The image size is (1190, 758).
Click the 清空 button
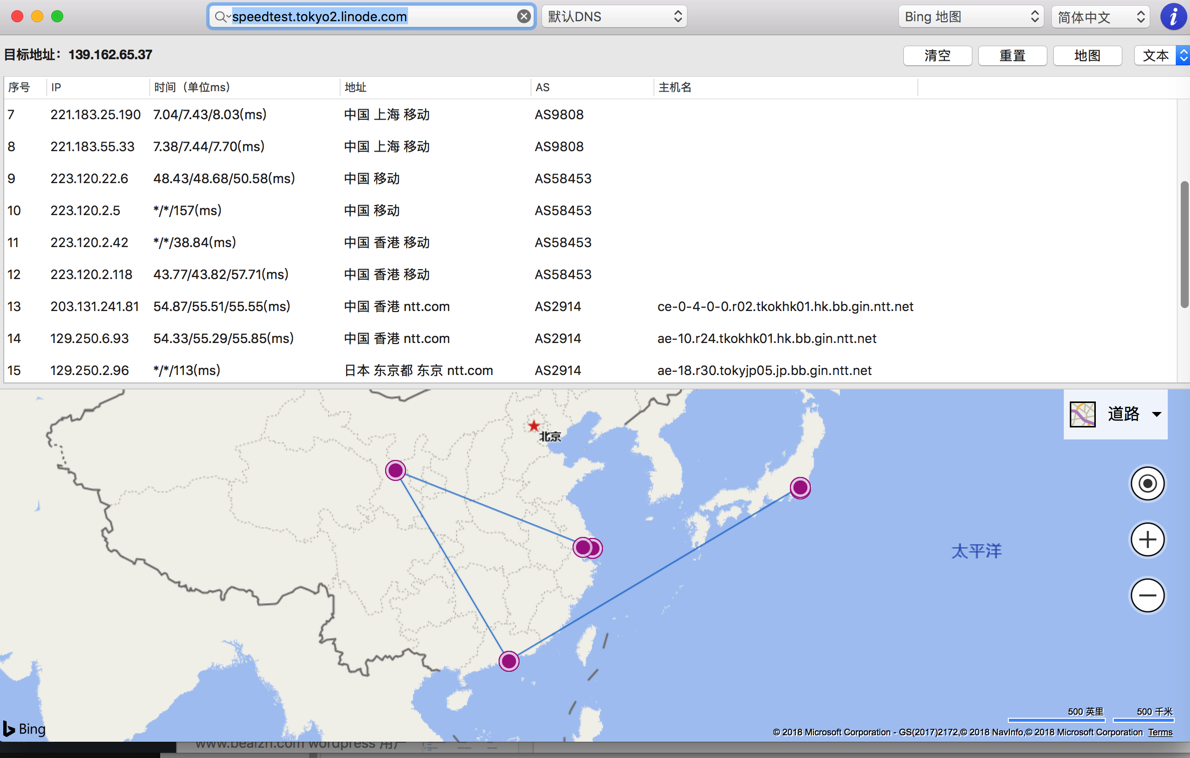click(937, 55)
